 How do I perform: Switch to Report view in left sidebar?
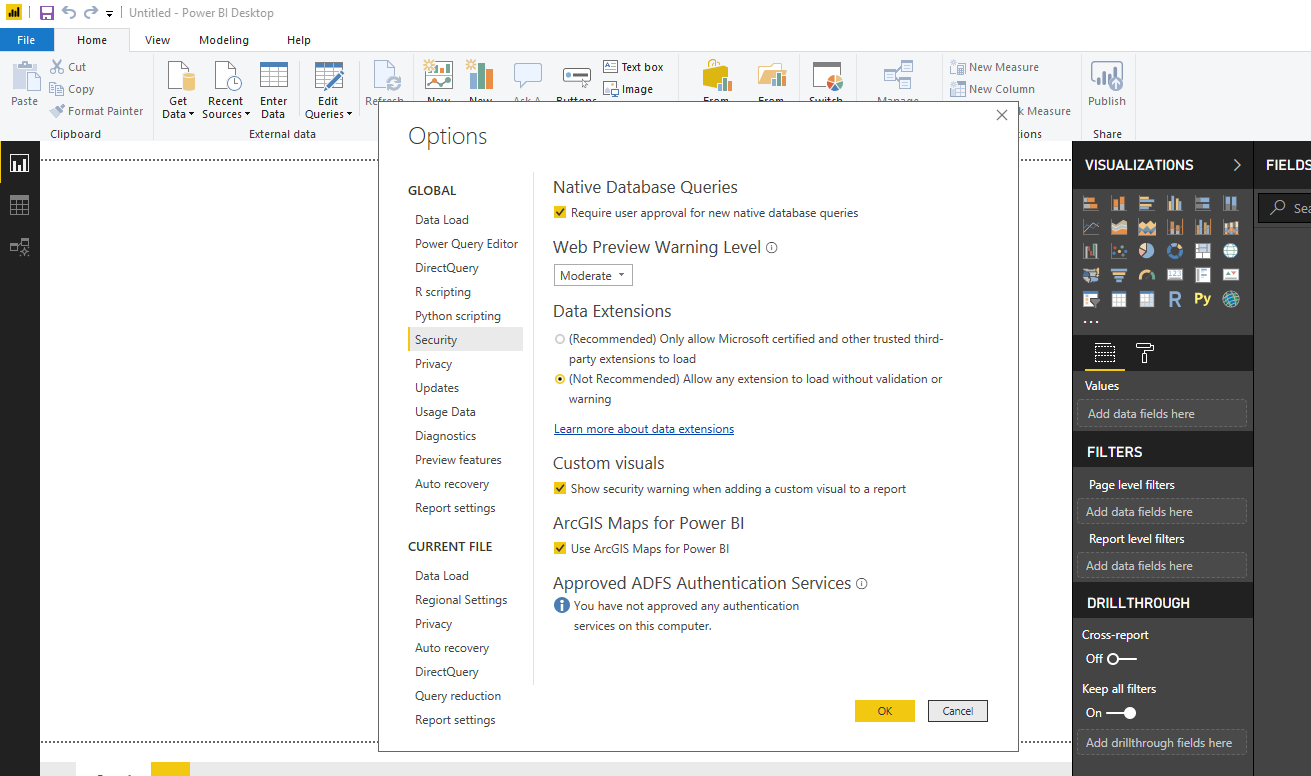click(x=19, y=164)
